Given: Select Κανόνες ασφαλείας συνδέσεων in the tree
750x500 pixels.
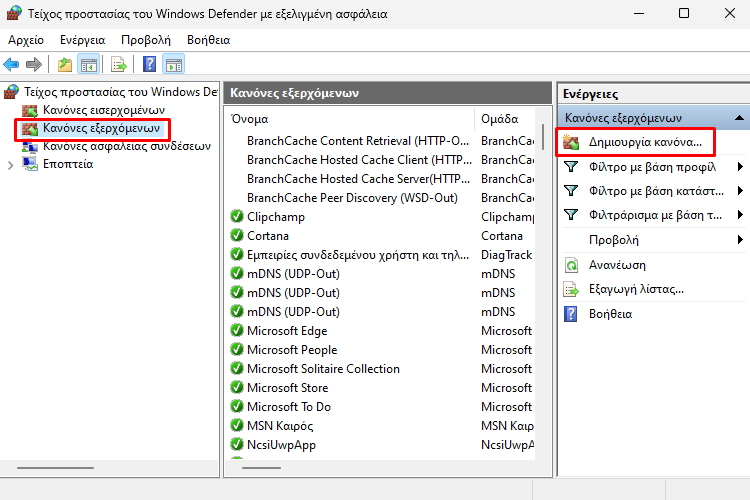Looking at the screenshot, I should click(x=127, y=146).
